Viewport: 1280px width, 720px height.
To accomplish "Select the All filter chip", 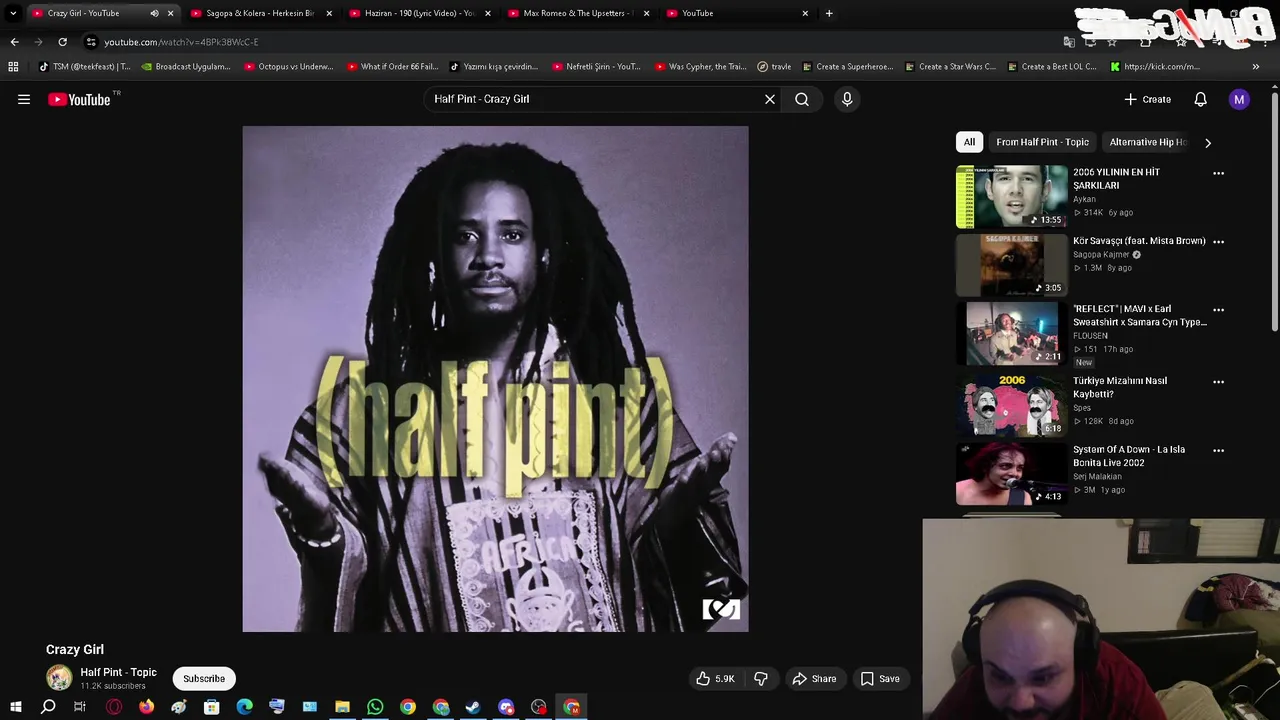I will coord(969,142).
